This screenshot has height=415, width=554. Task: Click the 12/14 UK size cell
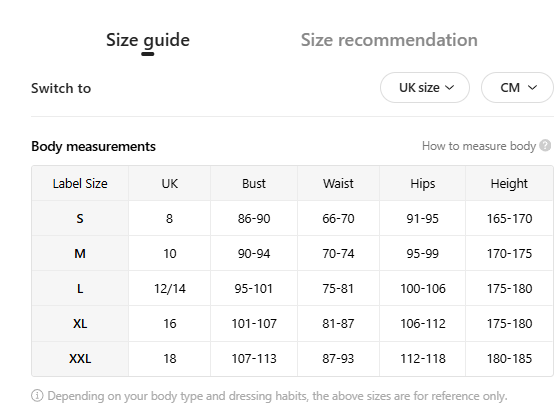[170, 288]
